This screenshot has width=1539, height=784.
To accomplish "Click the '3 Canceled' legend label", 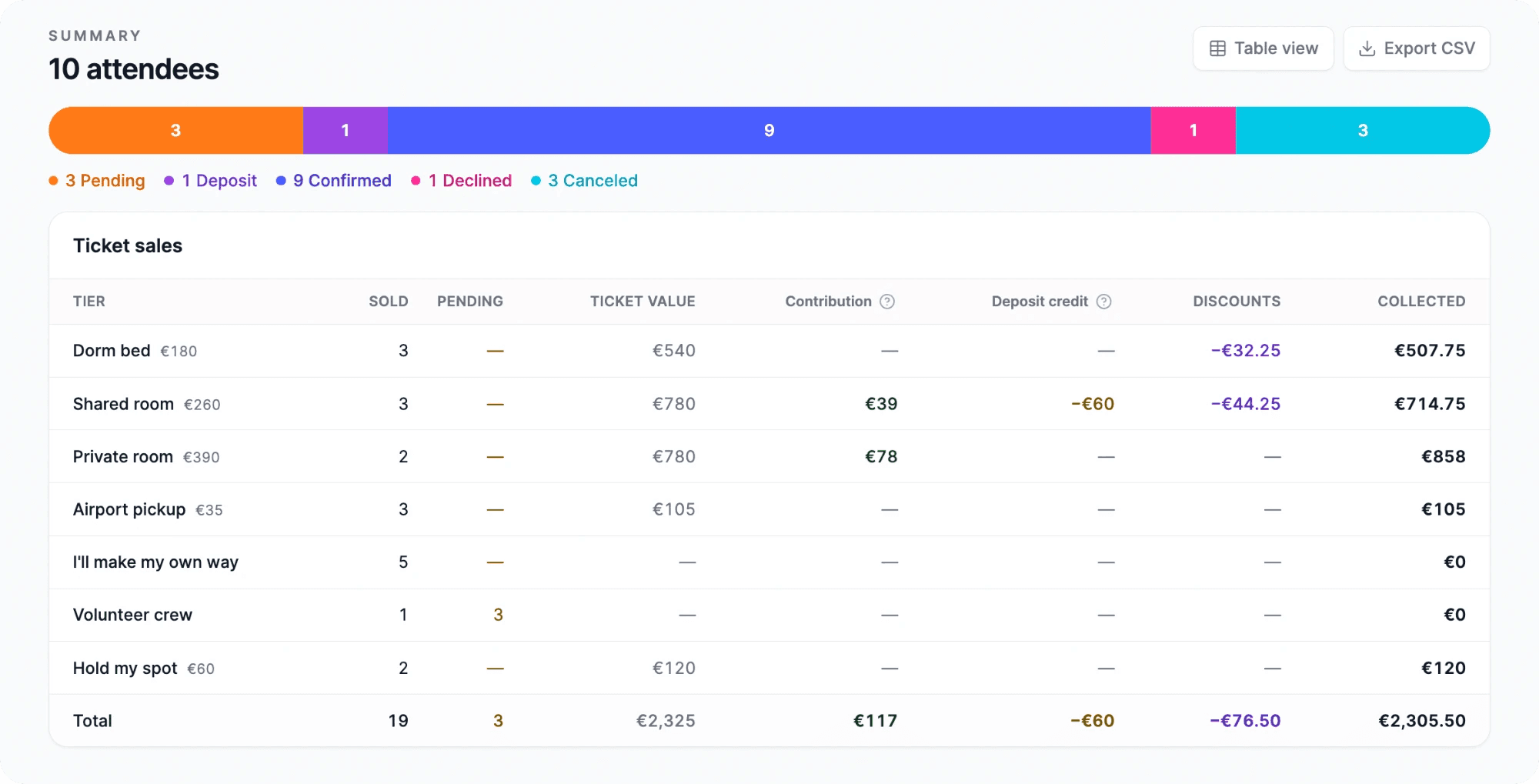I will coord(593,181).
